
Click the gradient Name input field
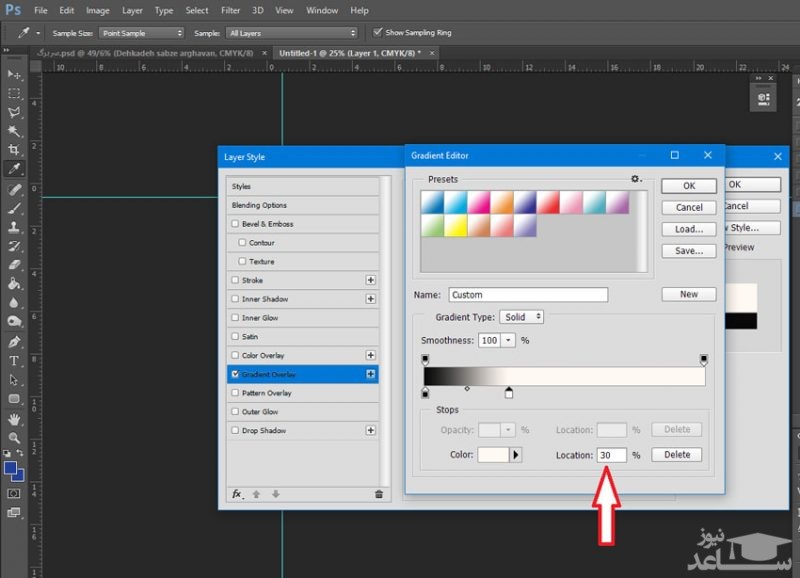(x=527, y=295)
